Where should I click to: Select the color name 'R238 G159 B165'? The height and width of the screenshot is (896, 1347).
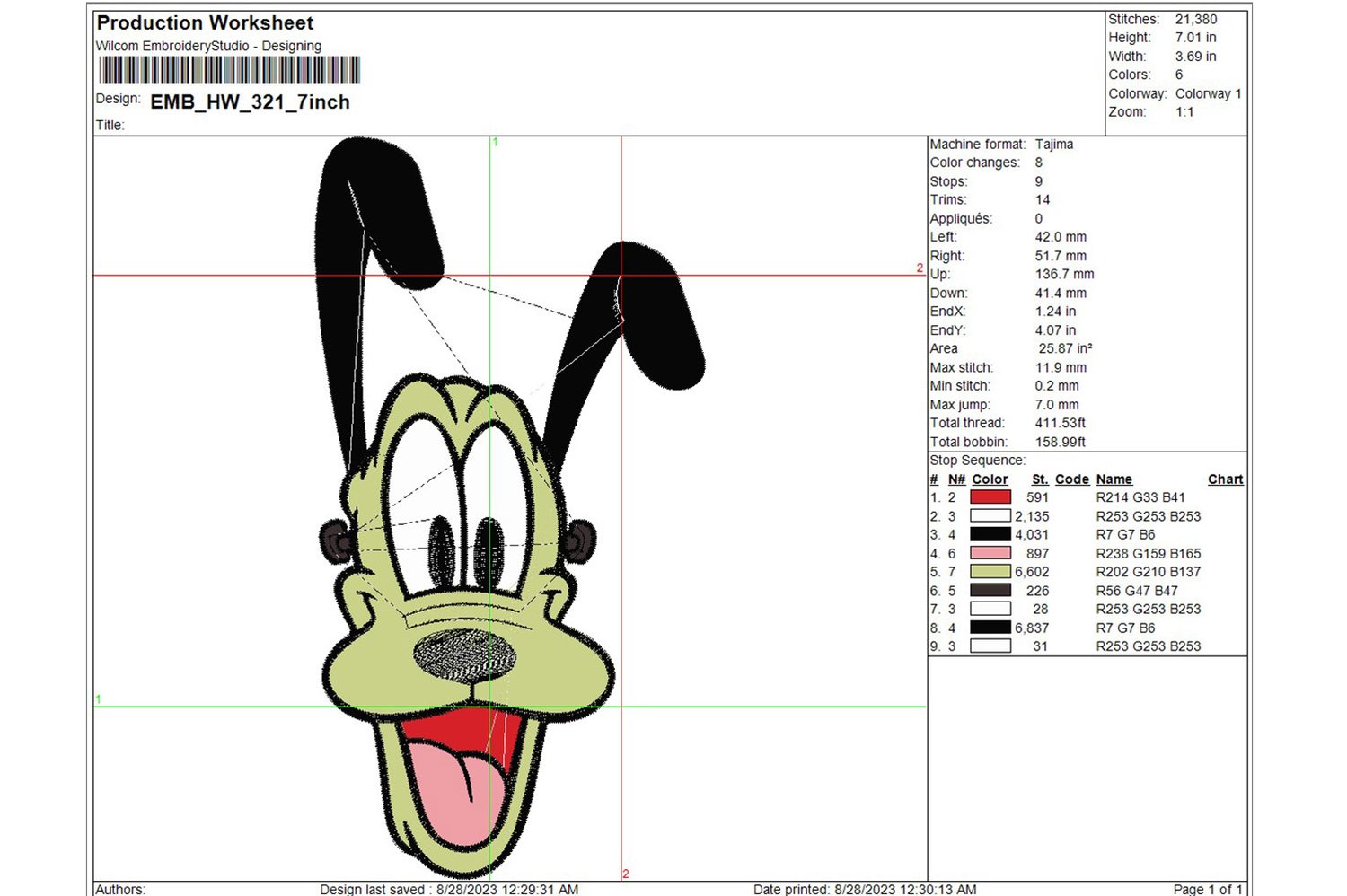[1149, 554]
